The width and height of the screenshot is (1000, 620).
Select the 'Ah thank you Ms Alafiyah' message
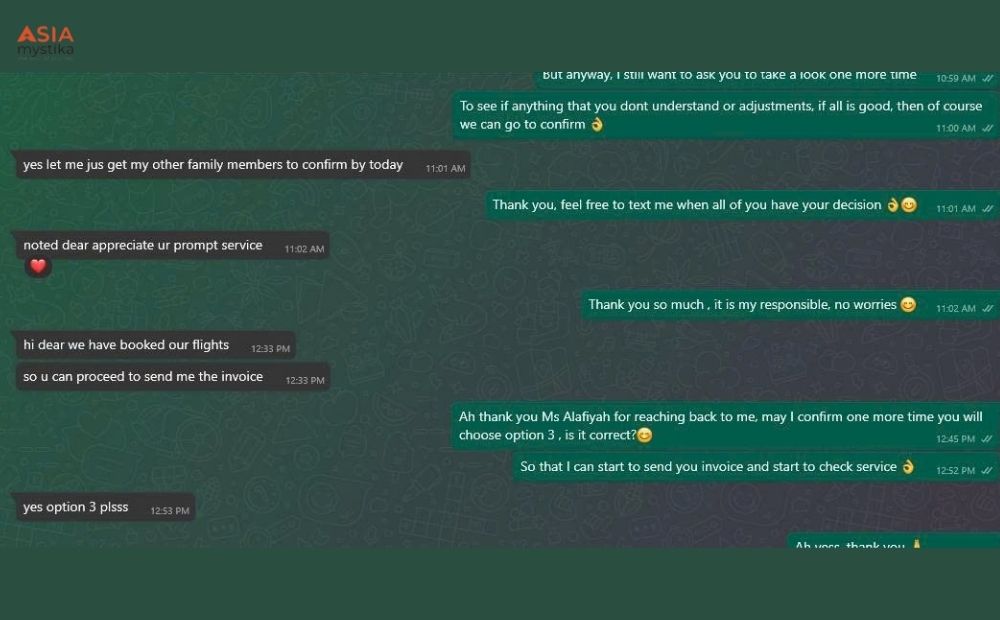click(725, 426)
